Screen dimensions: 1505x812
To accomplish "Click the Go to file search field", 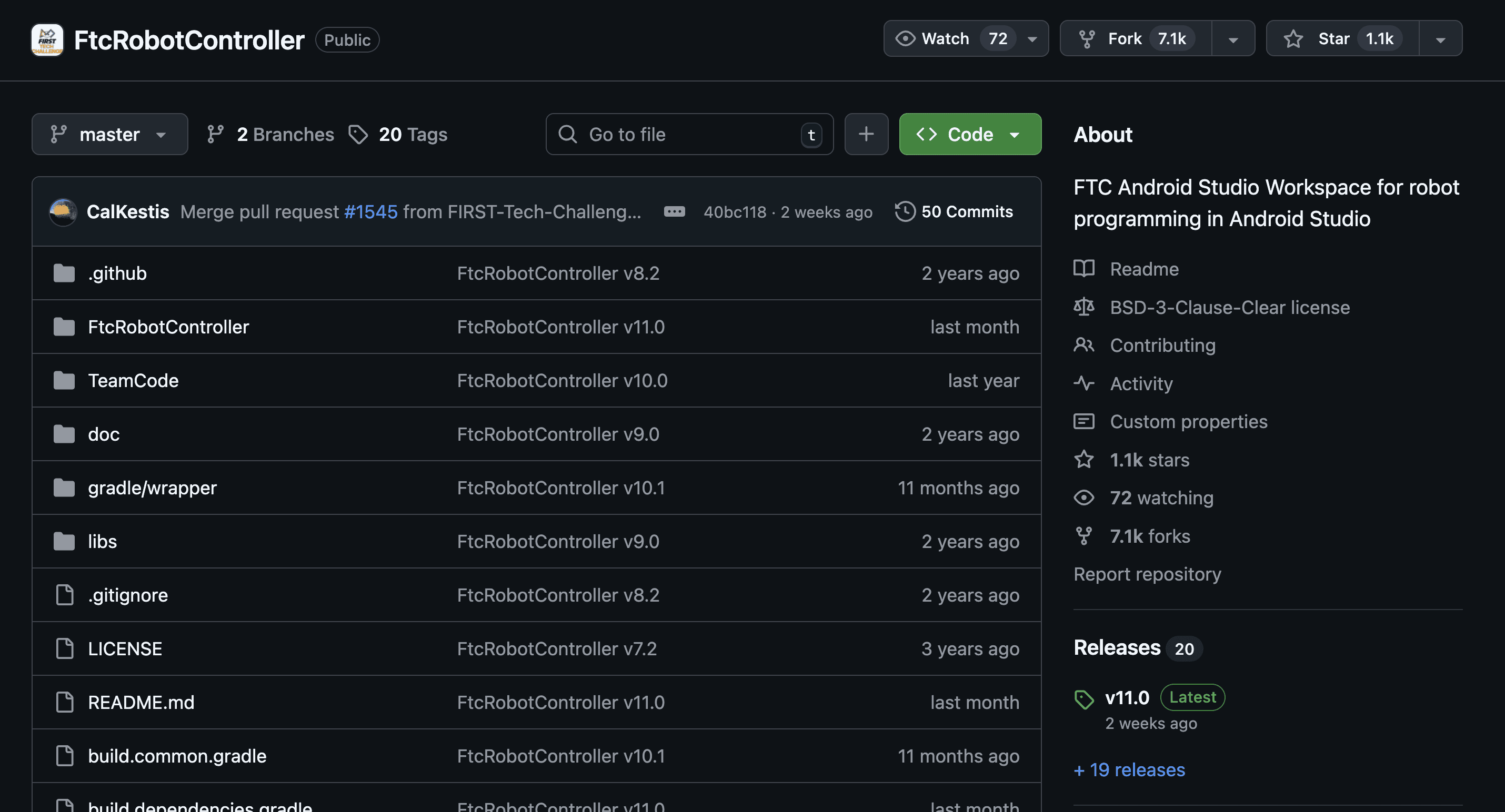I will 689,134.
